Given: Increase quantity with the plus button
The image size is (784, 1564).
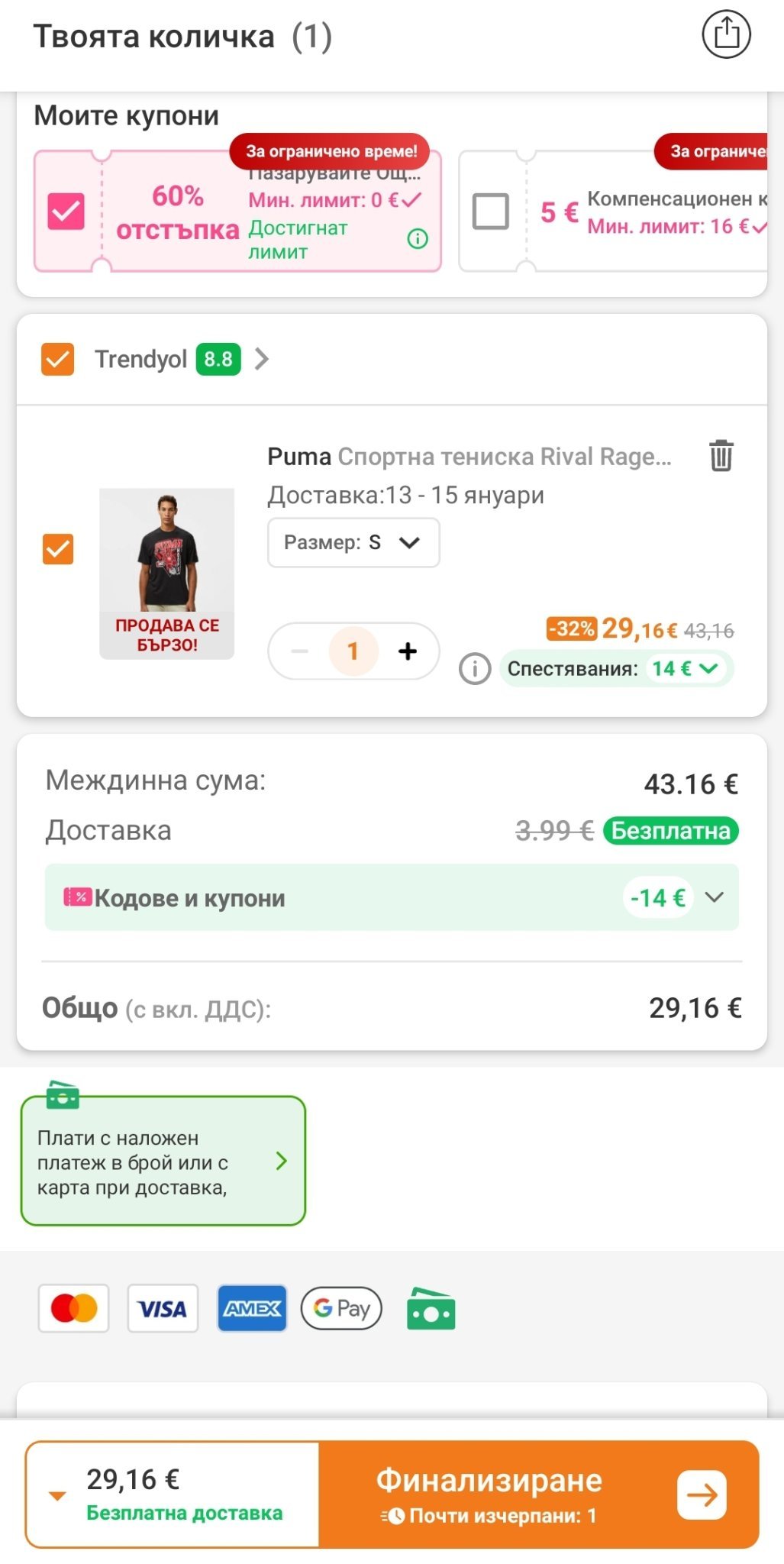Looking at the screenshot, I should pyautogui.click(x=408, y=651).
